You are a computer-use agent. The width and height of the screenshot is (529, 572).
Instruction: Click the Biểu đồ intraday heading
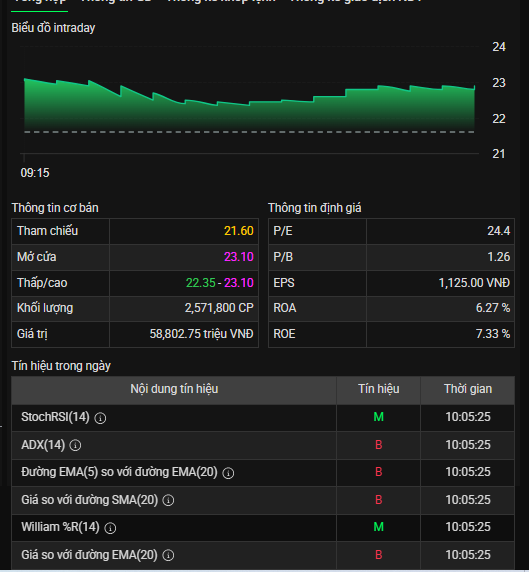coord(53,28)
